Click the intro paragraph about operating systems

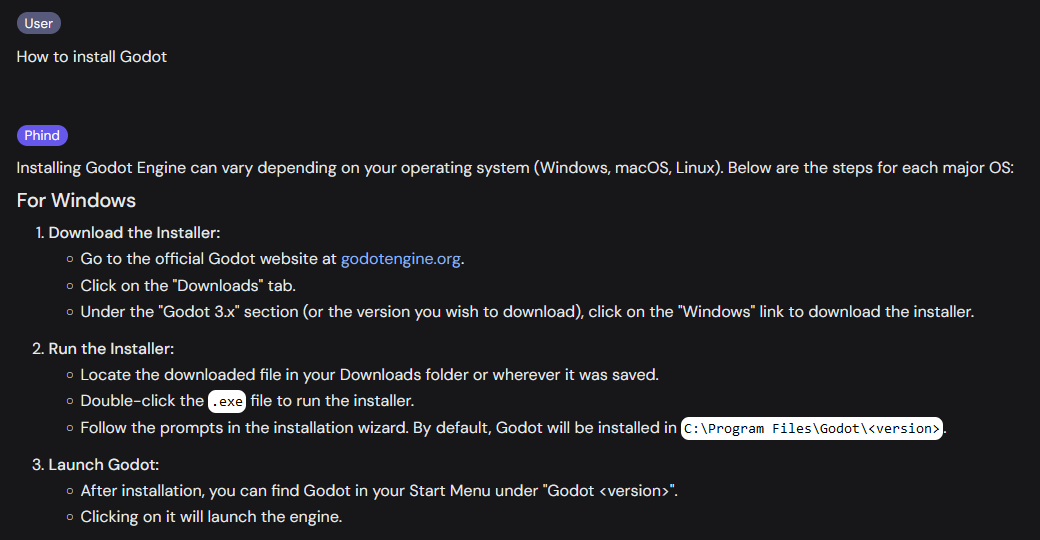[x=515, y=168]
